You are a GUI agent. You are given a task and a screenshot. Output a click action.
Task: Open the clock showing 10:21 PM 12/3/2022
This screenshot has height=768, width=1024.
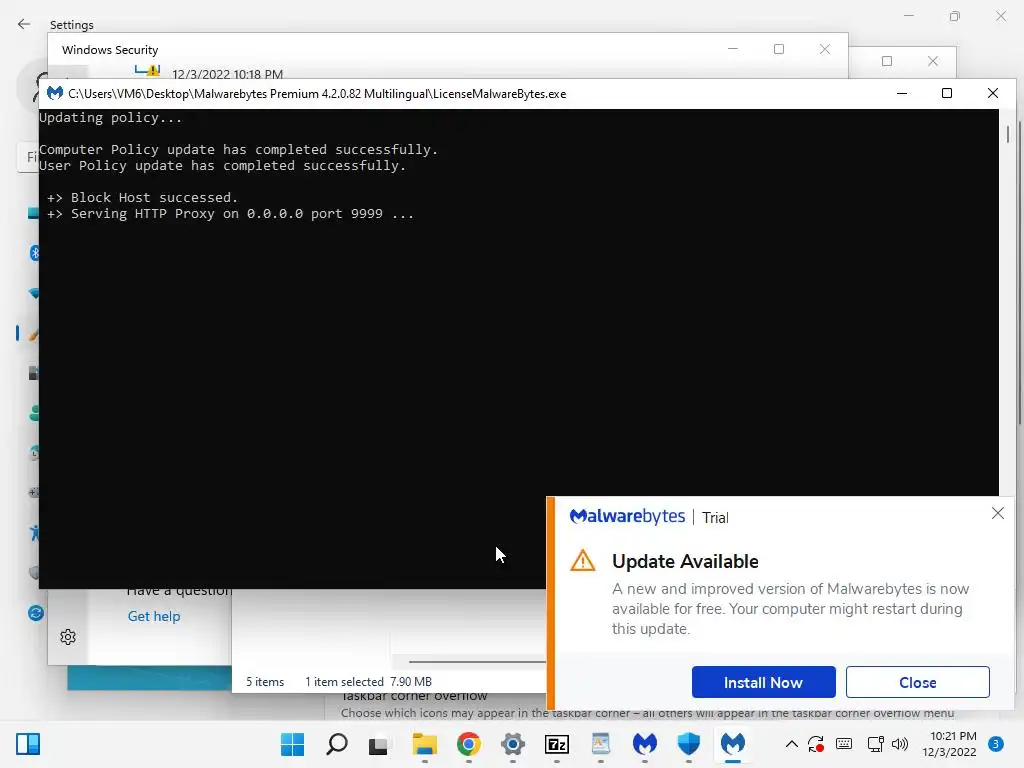950,744
